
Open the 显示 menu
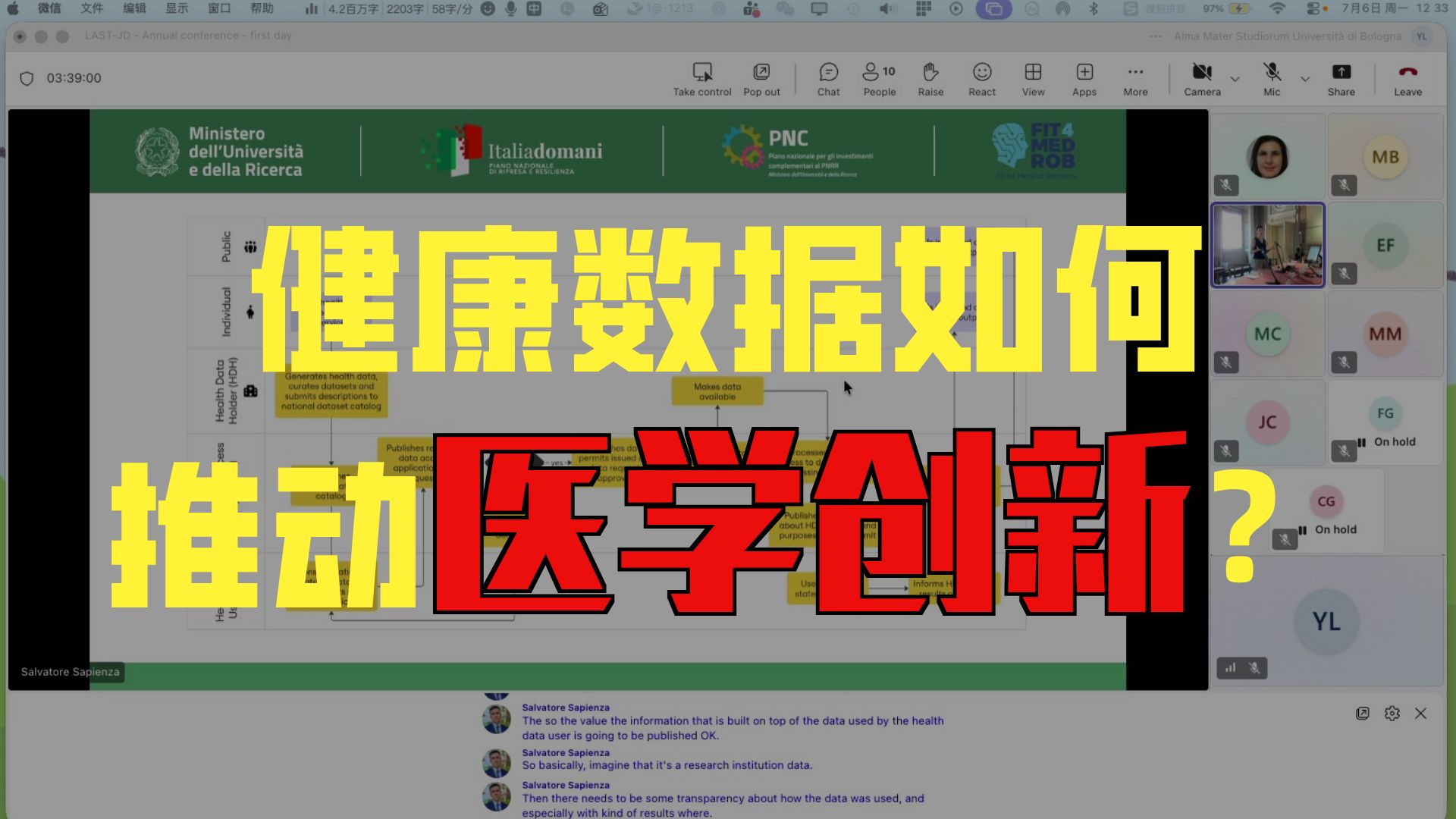177,8
